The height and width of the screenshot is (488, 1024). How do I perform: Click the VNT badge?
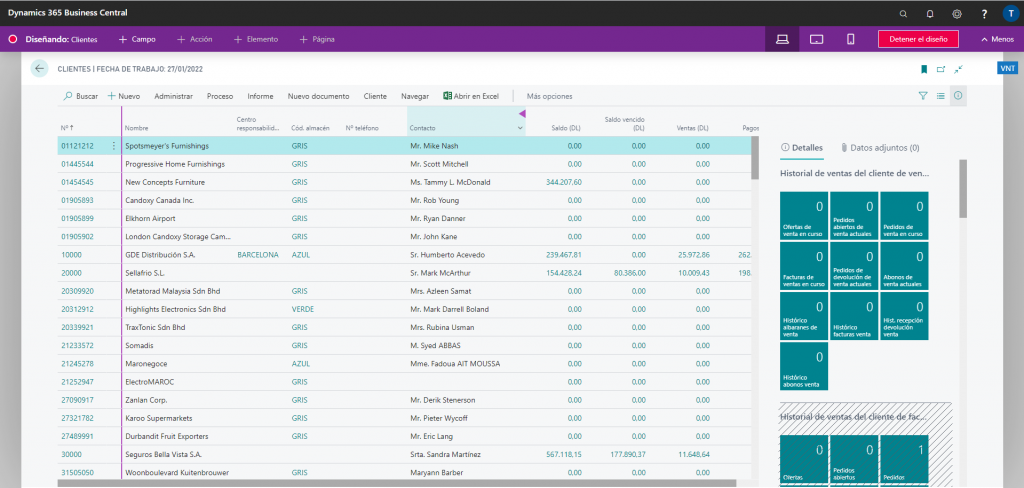pos(1008,68)
